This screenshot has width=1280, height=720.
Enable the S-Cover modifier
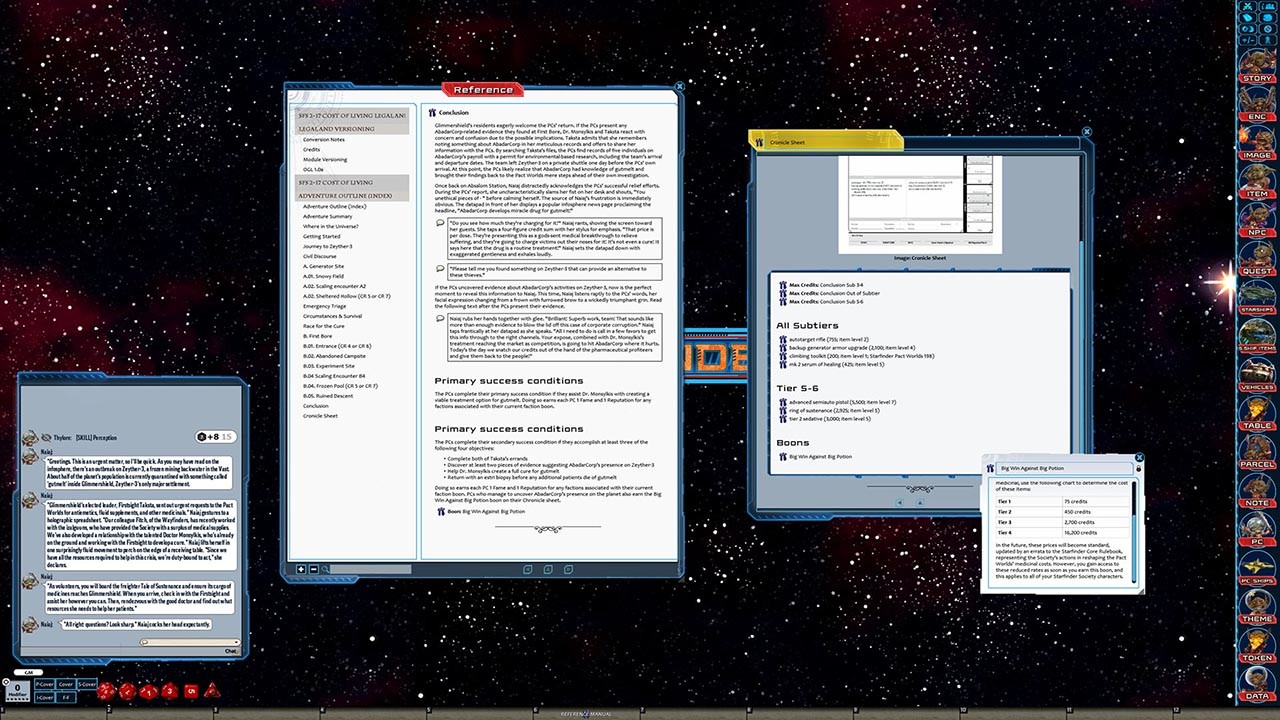click(x=86, y=686)
